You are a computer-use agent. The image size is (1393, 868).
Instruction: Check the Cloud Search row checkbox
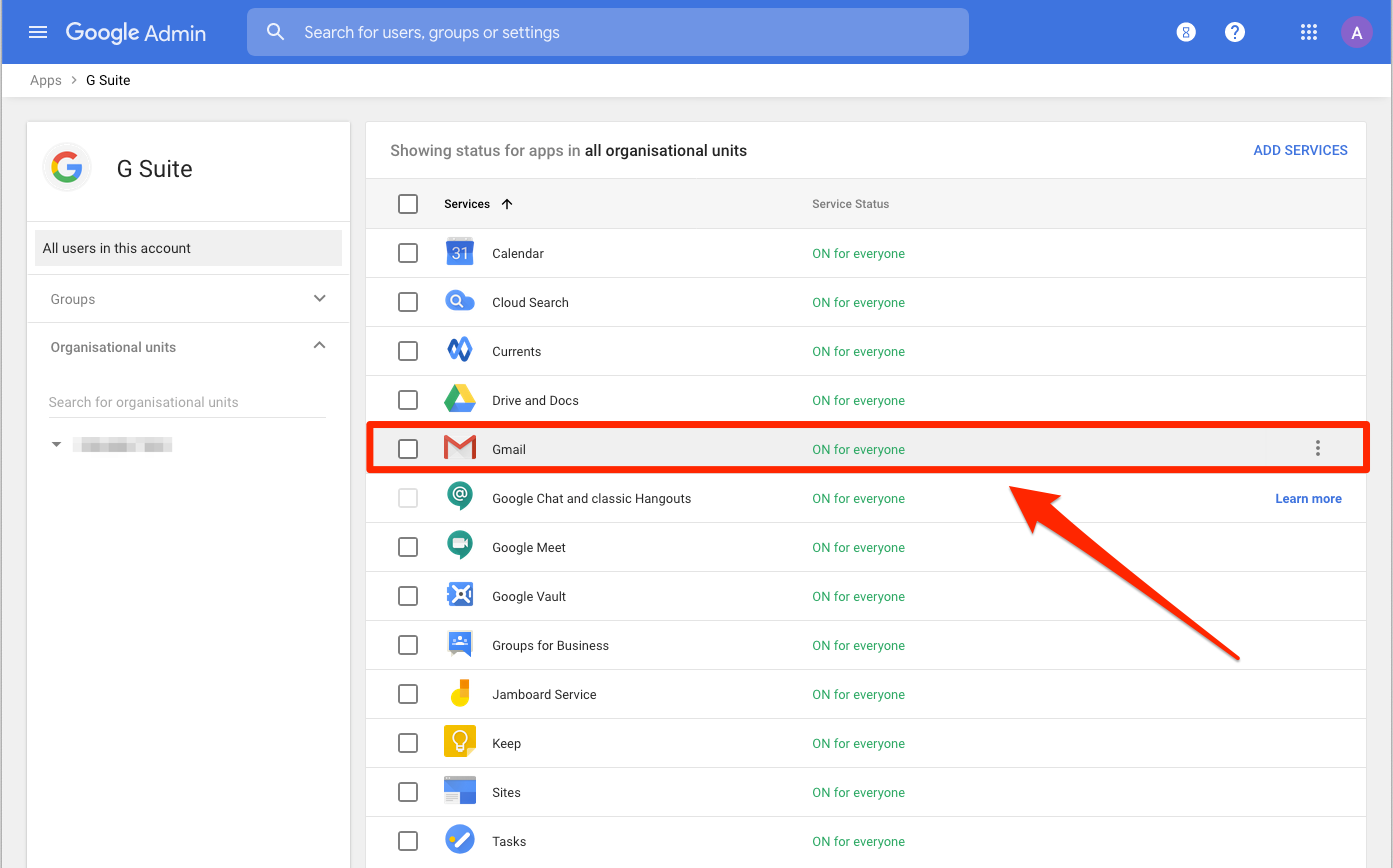point(408,302)
